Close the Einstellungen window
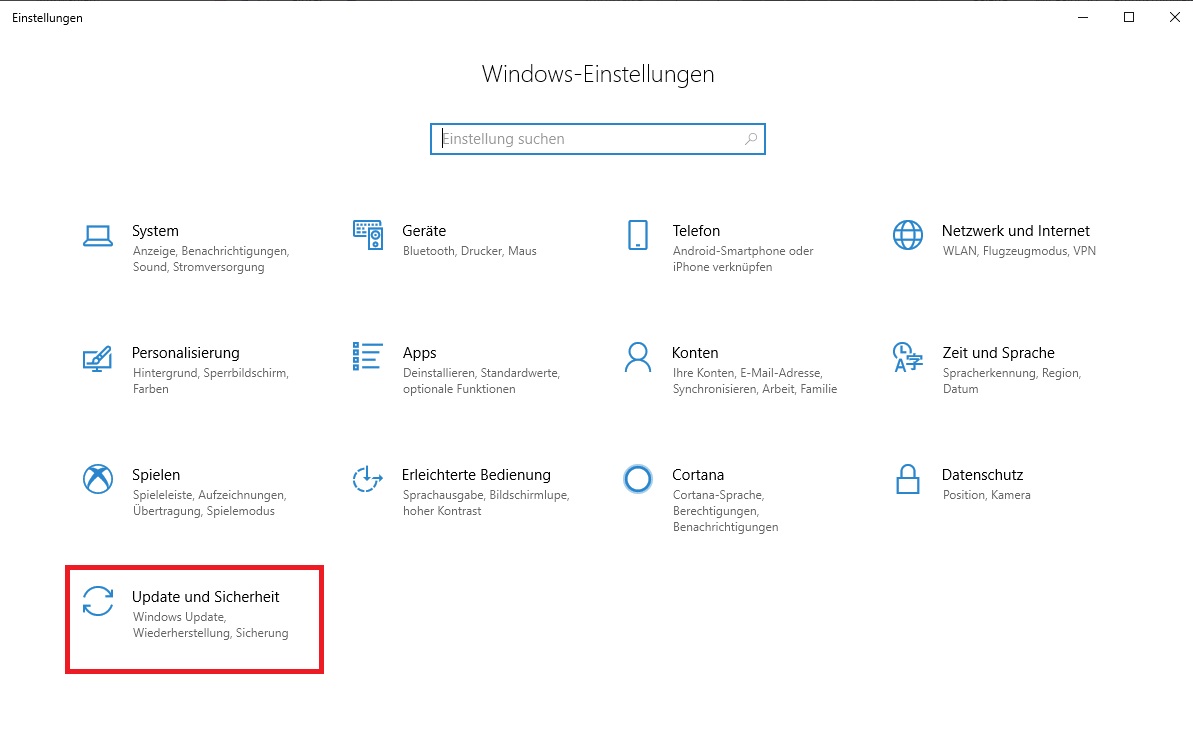 click(x=1174, y=18)
